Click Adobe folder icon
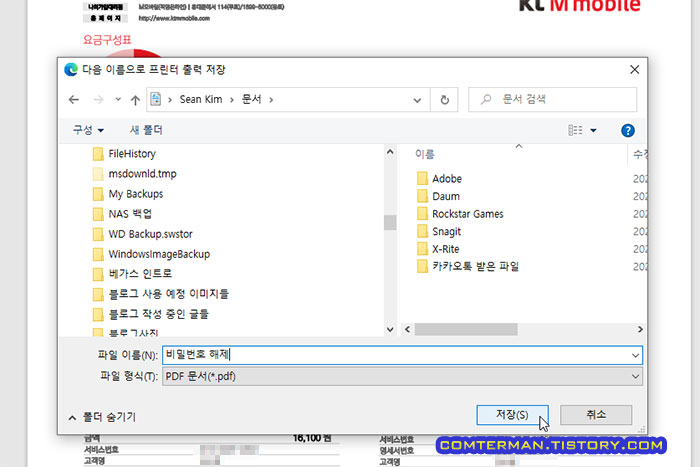Screen dimensions: 700x467 pyautogui.click(x=422, y=179)
